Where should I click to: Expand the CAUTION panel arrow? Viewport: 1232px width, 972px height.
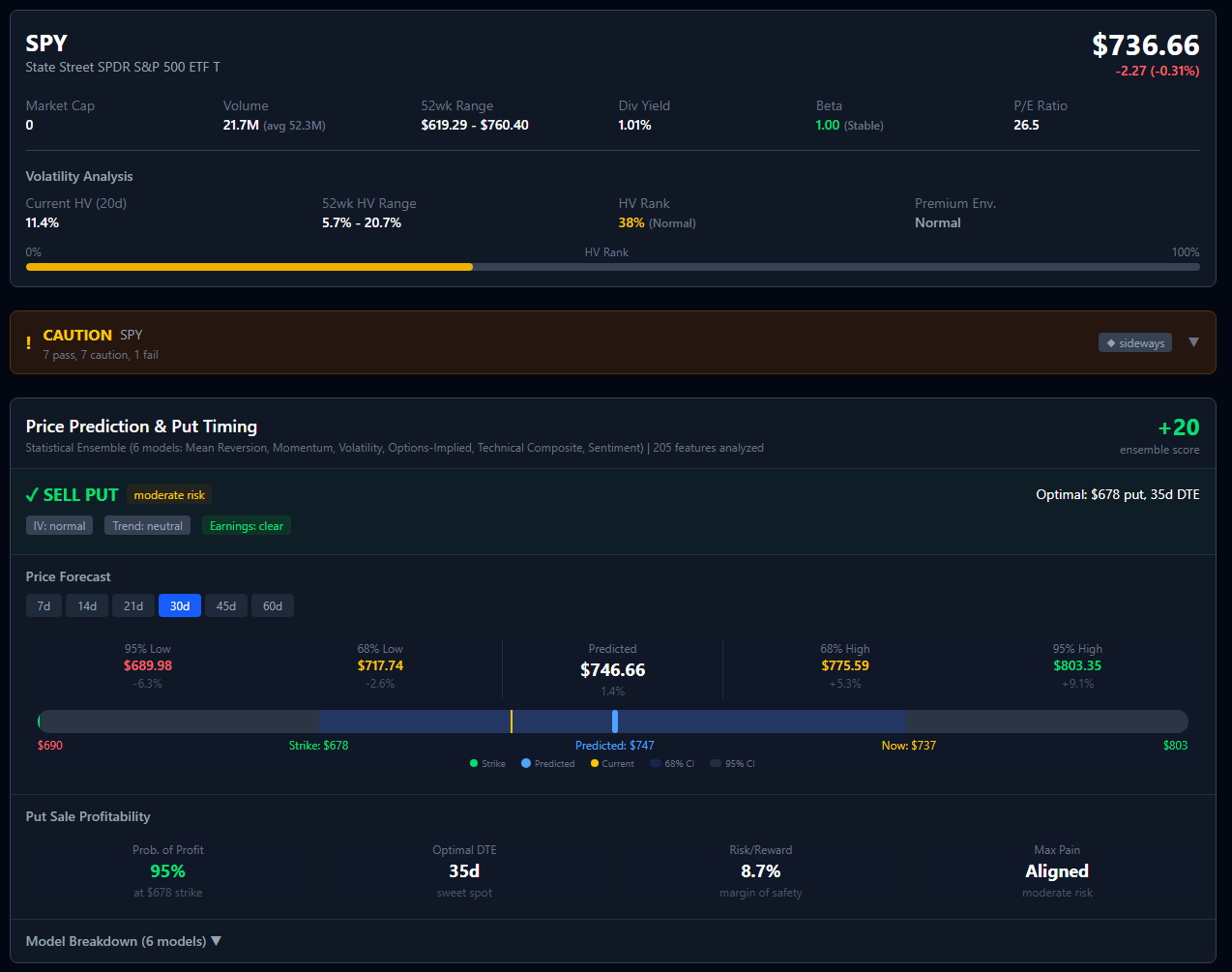(1193, 342)
